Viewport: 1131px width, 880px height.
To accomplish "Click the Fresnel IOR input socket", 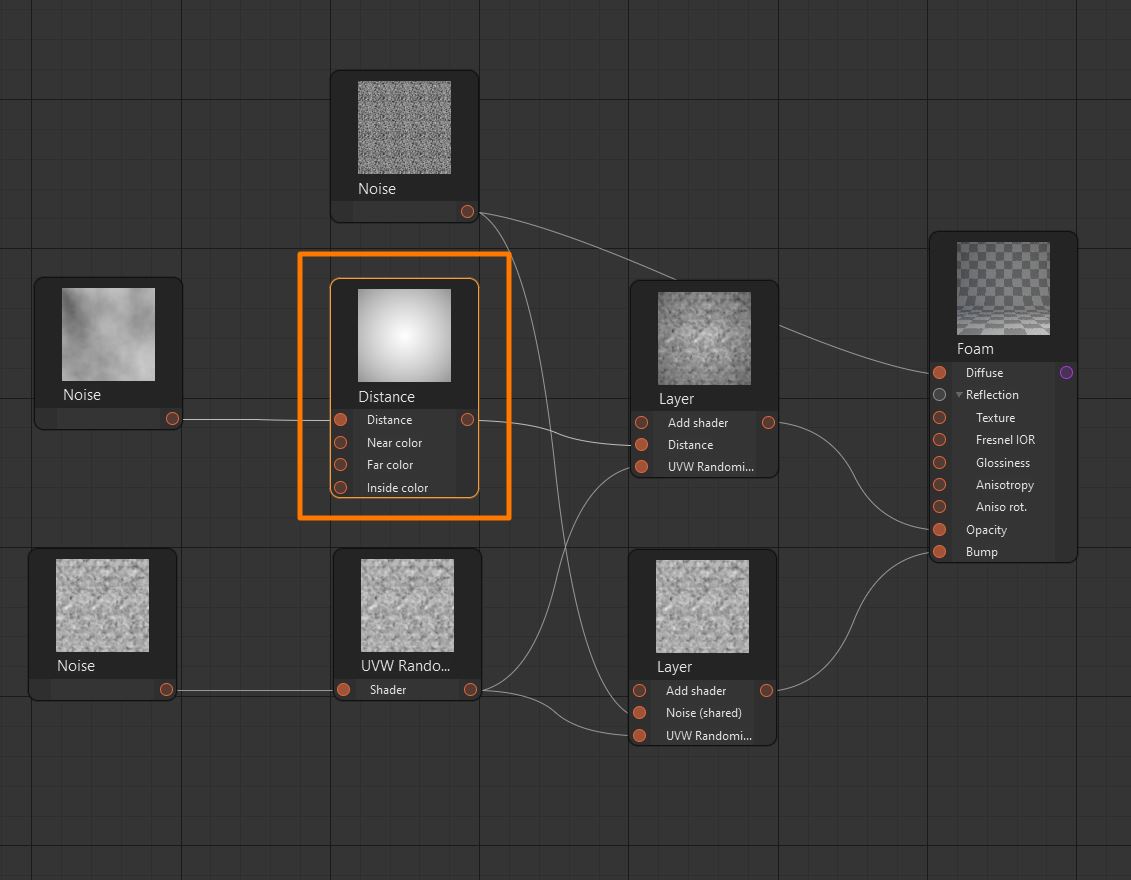I will [939, 440].
